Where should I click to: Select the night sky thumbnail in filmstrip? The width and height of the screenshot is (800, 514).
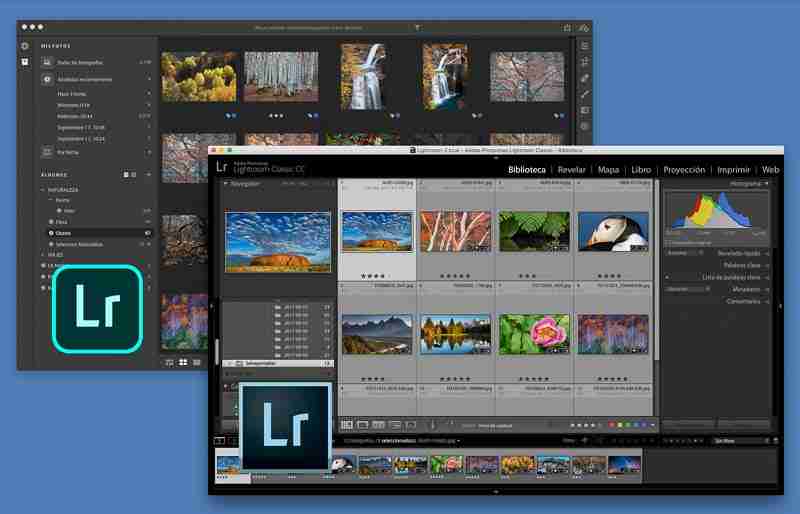click(624, 466)
